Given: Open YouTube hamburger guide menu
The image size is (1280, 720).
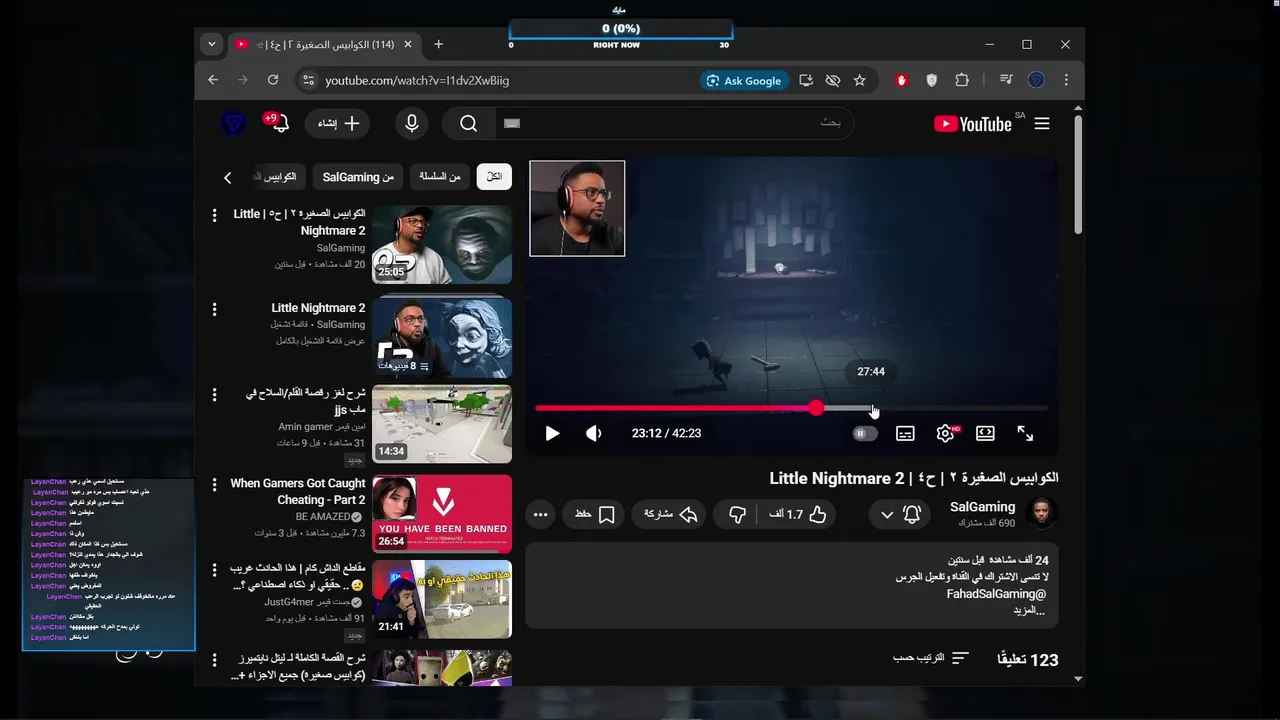Looking at the screenshot, I should (1042, 124).
